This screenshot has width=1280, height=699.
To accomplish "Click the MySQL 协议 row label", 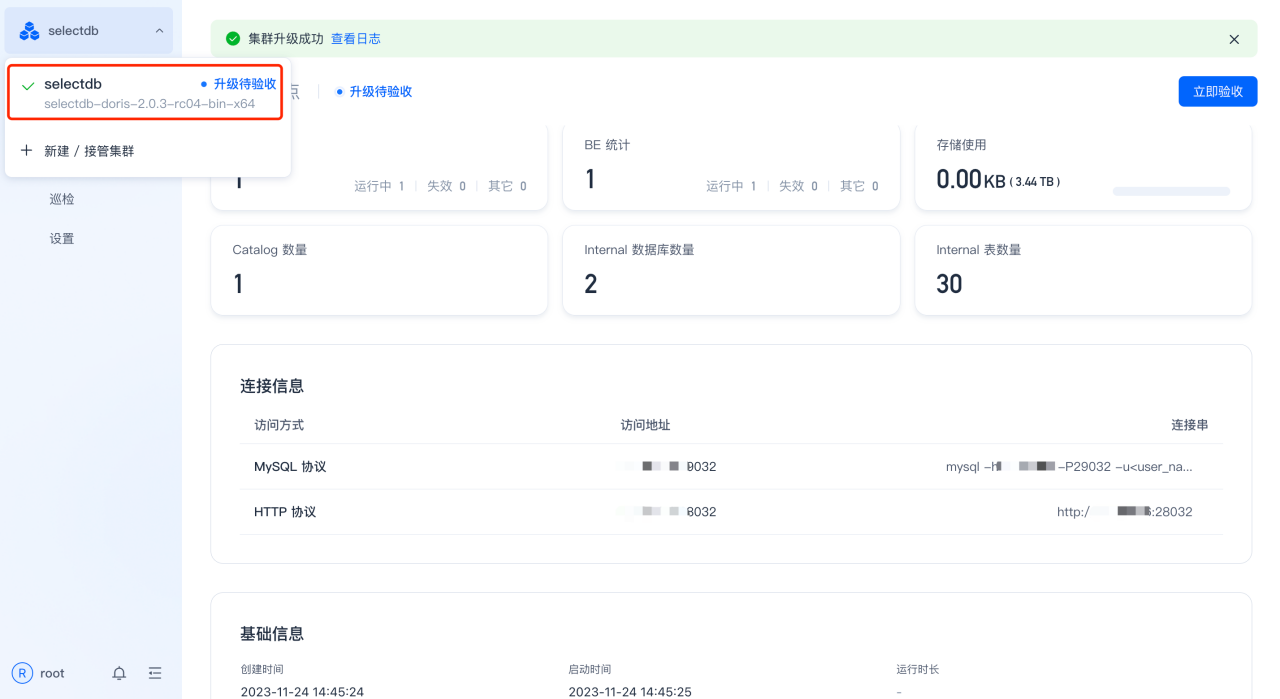I will (x=290, y=467).
